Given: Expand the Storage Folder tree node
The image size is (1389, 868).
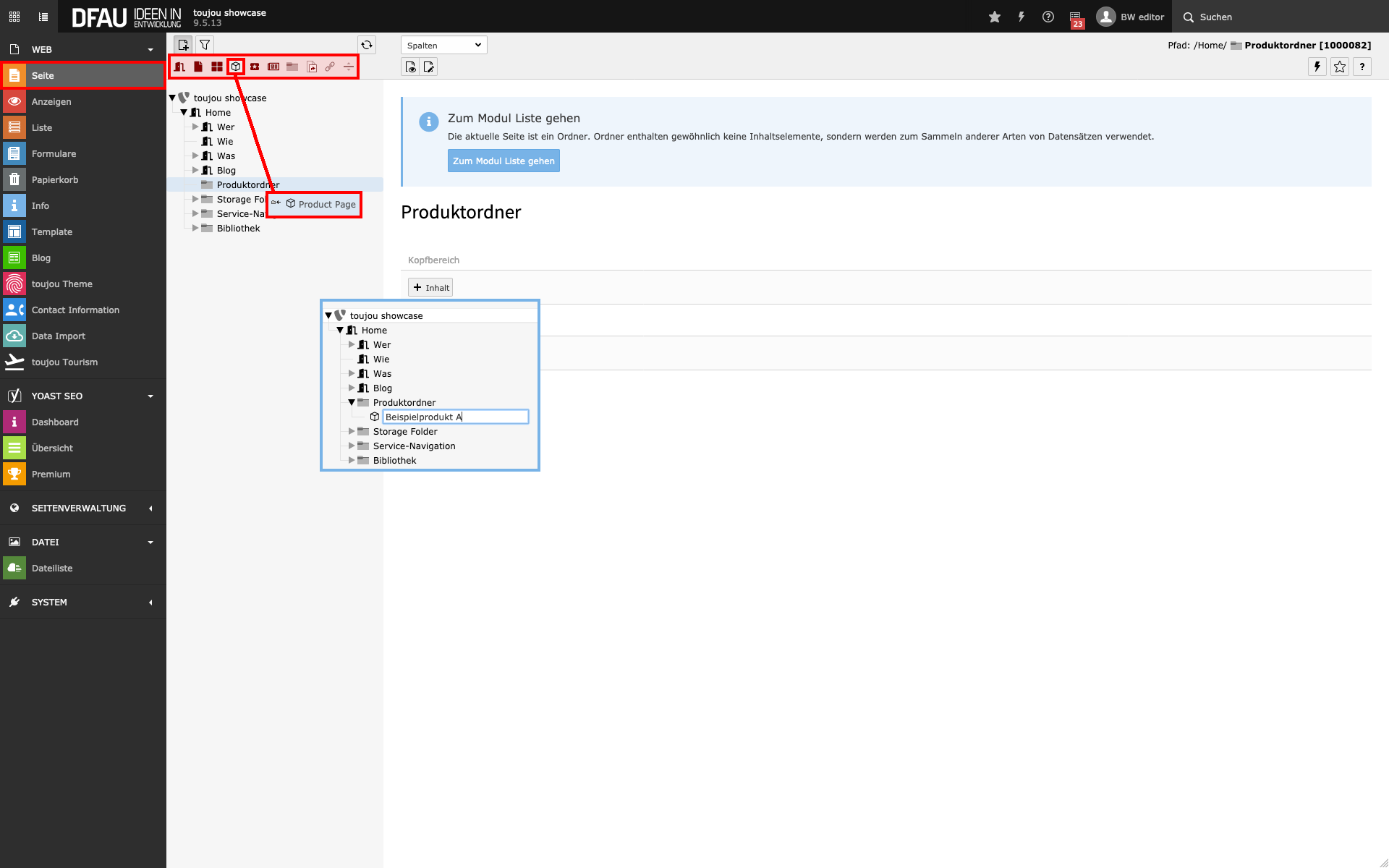Looking at the screenshot, I should (x=195, y=199).
